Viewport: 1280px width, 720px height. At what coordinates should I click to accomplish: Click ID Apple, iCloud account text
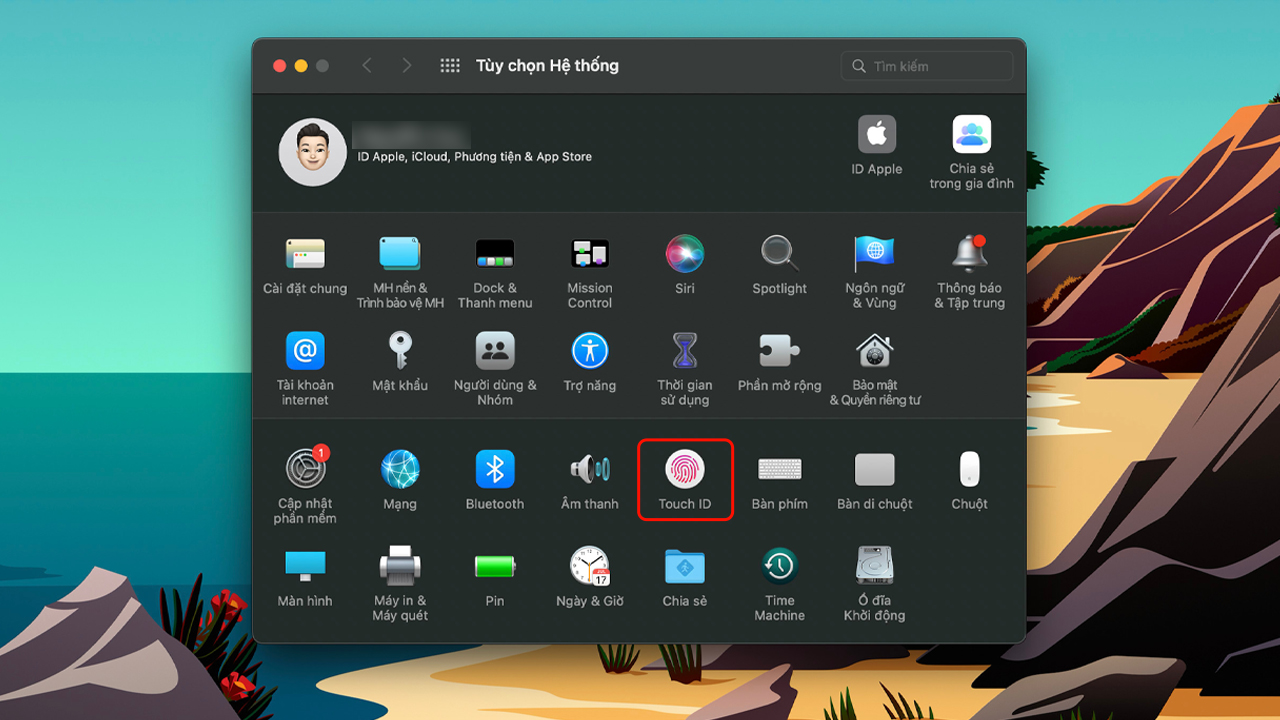click(475, 157)
